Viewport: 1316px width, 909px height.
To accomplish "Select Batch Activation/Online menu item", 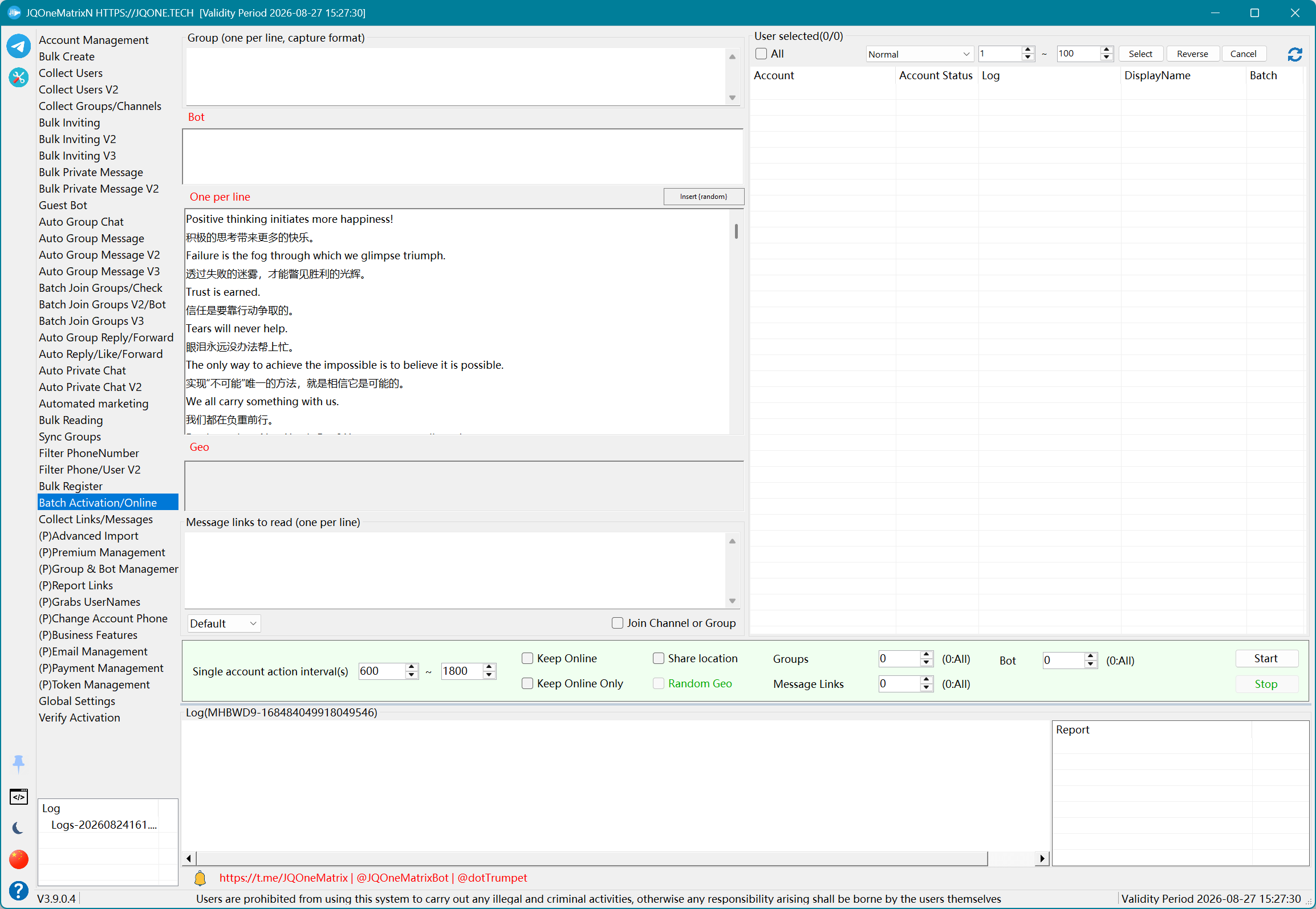I will [x=108, y=502].
